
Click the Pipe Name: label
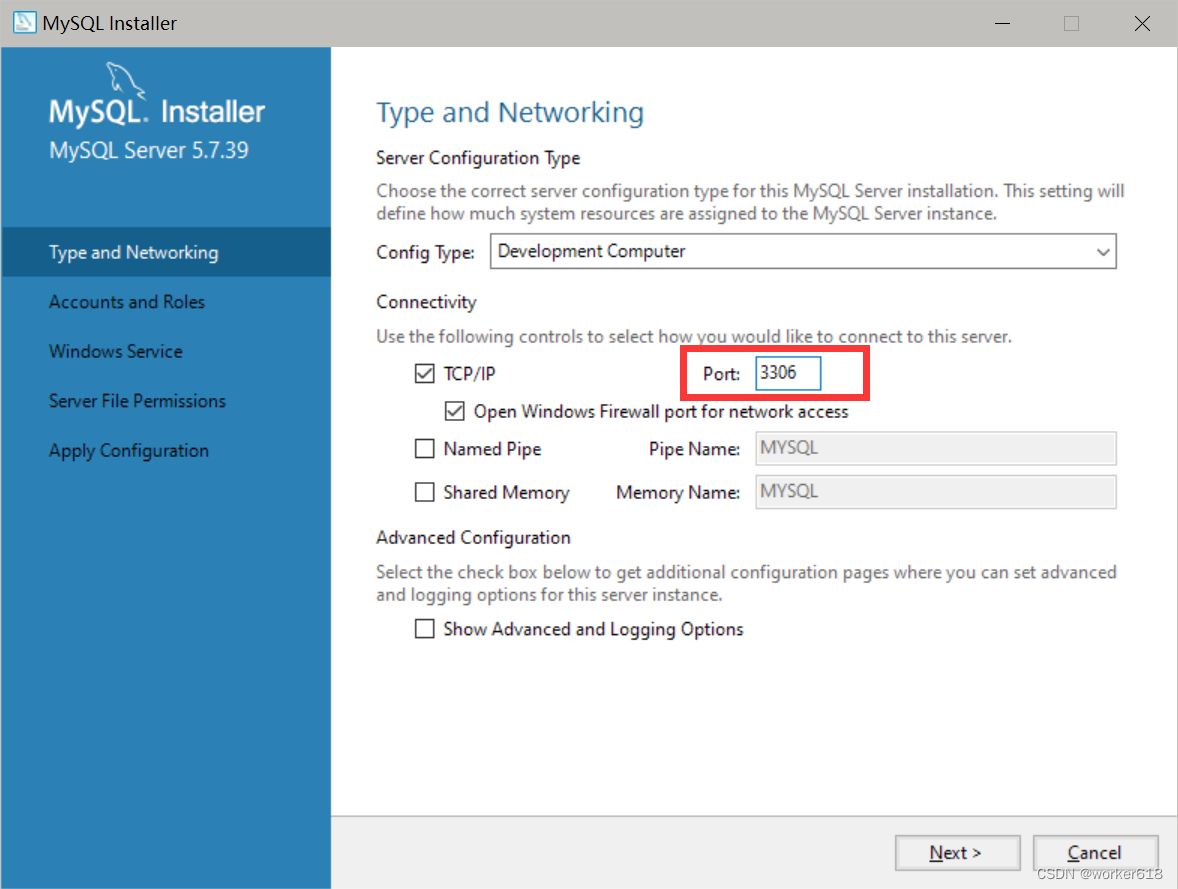(694, 449)
